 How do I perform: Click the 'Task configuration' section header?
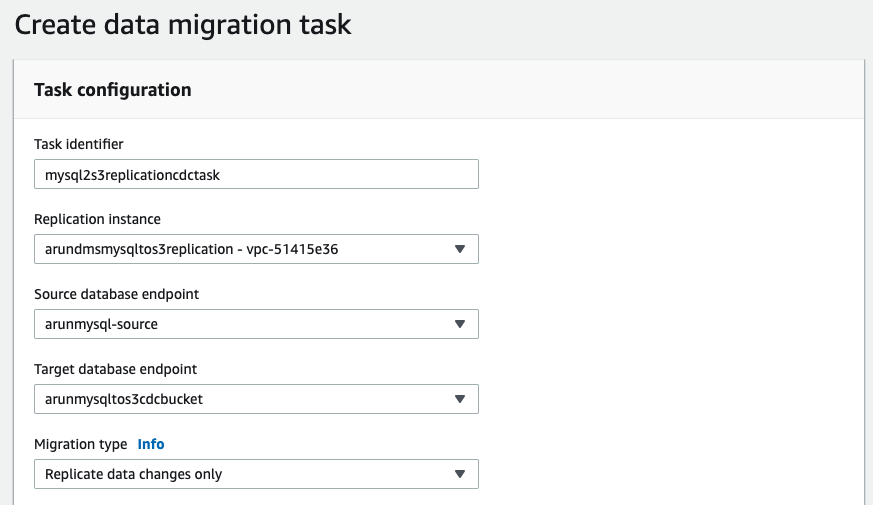pyautogui.click(x=113, y=89)
